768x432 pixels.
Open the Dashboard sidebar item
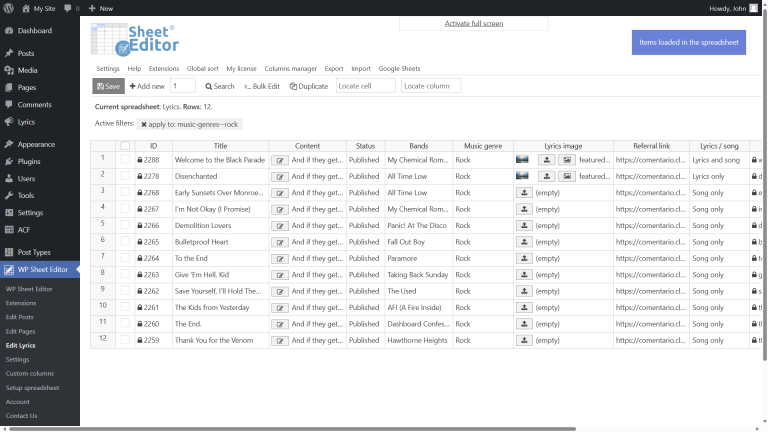tap(34, 30)
